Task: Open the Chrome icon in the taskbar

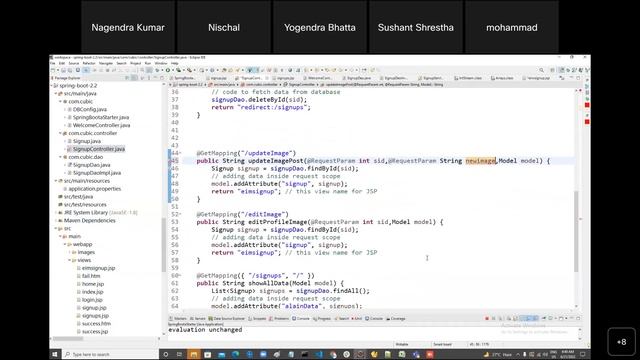Action: (333, 354)
